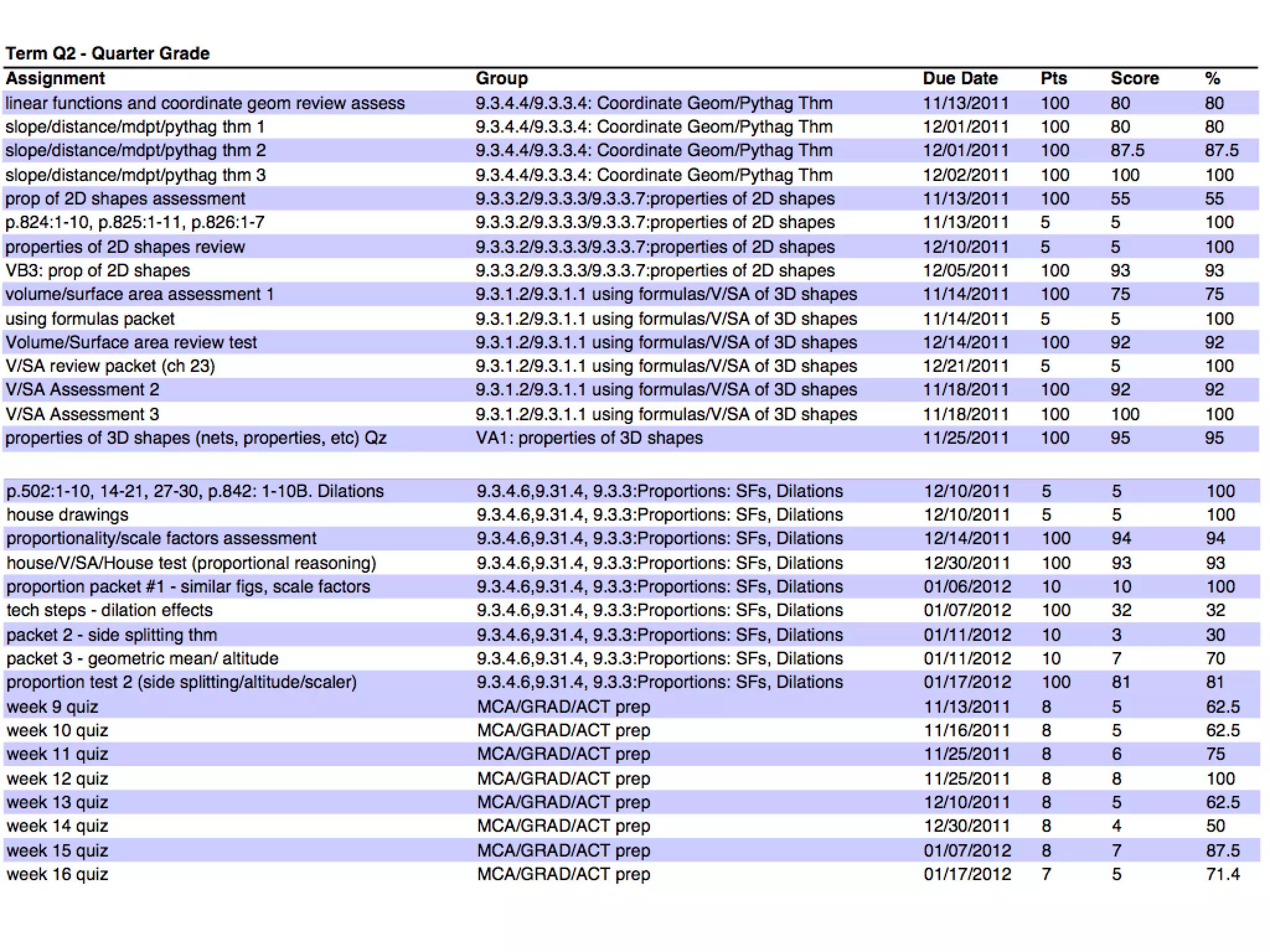Select the Term Q2 - Quarter Grade title
The width and height of the screenshot is (1270, 952).
click(107, 53)
